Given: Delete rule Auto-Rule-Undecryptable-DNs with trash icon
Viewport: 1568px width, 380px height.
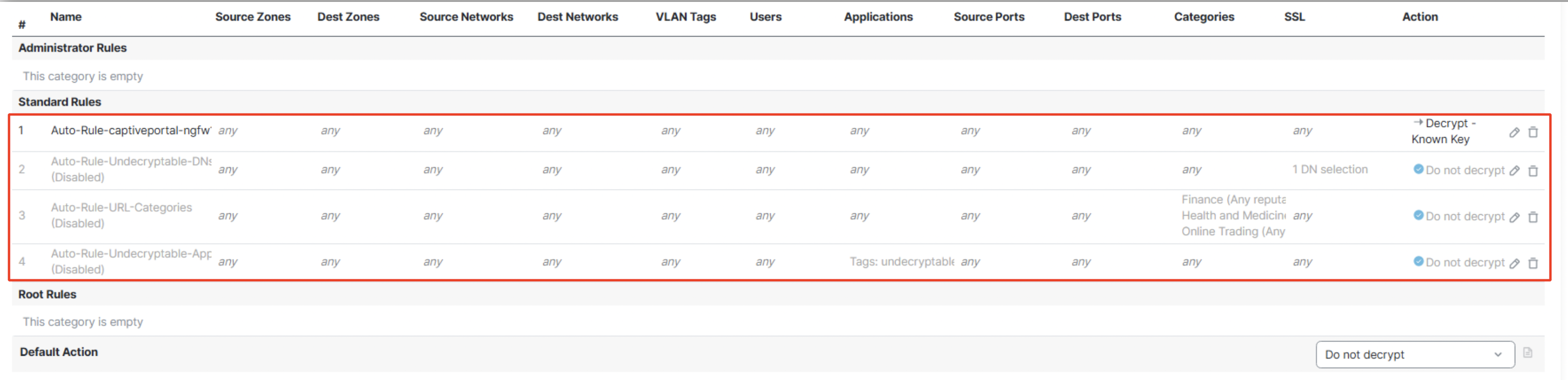Looking at the screenshot, I should pos(1533,171).
